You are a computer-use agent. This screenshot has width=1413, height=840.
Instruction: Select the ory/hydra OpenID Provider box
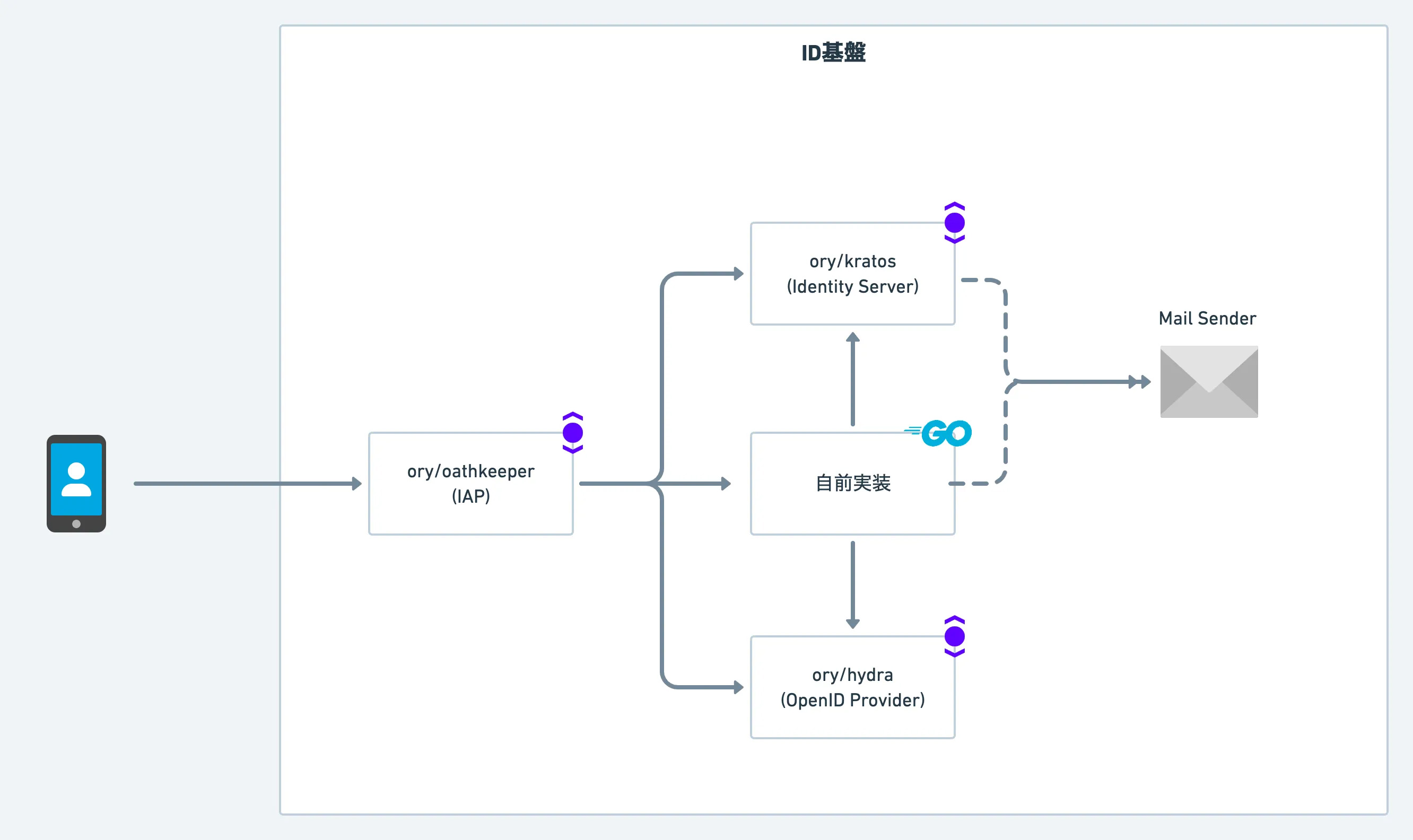coord(852,687)
